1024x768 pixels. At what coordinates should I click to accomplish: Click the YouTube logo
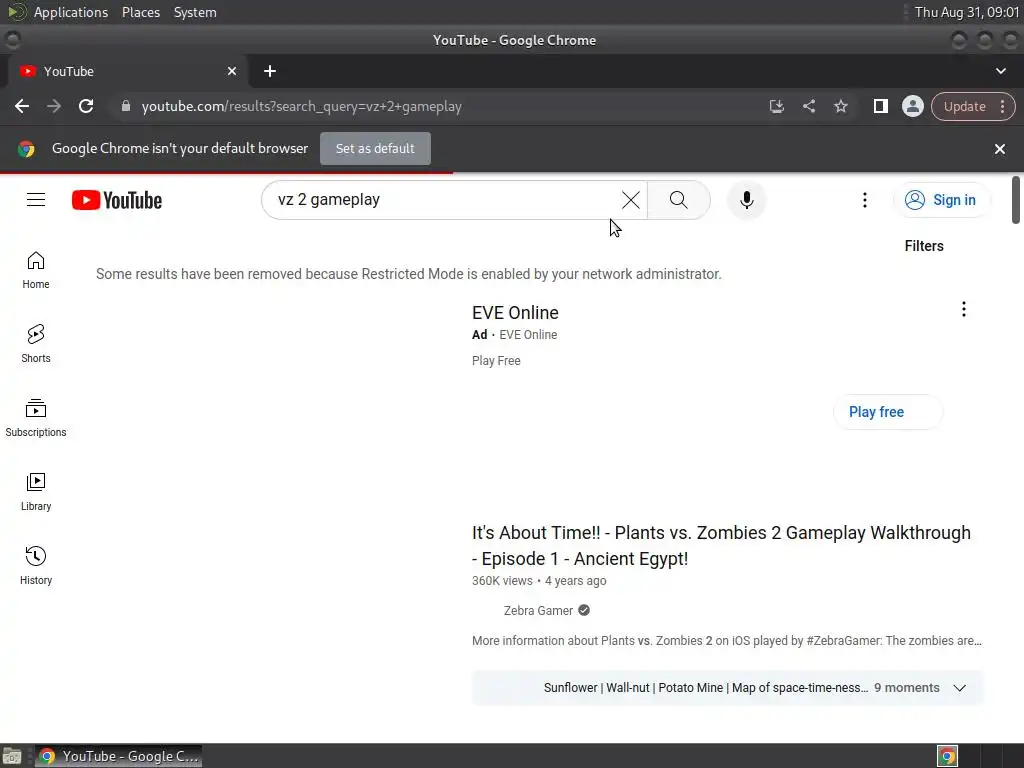coord(117,200)
